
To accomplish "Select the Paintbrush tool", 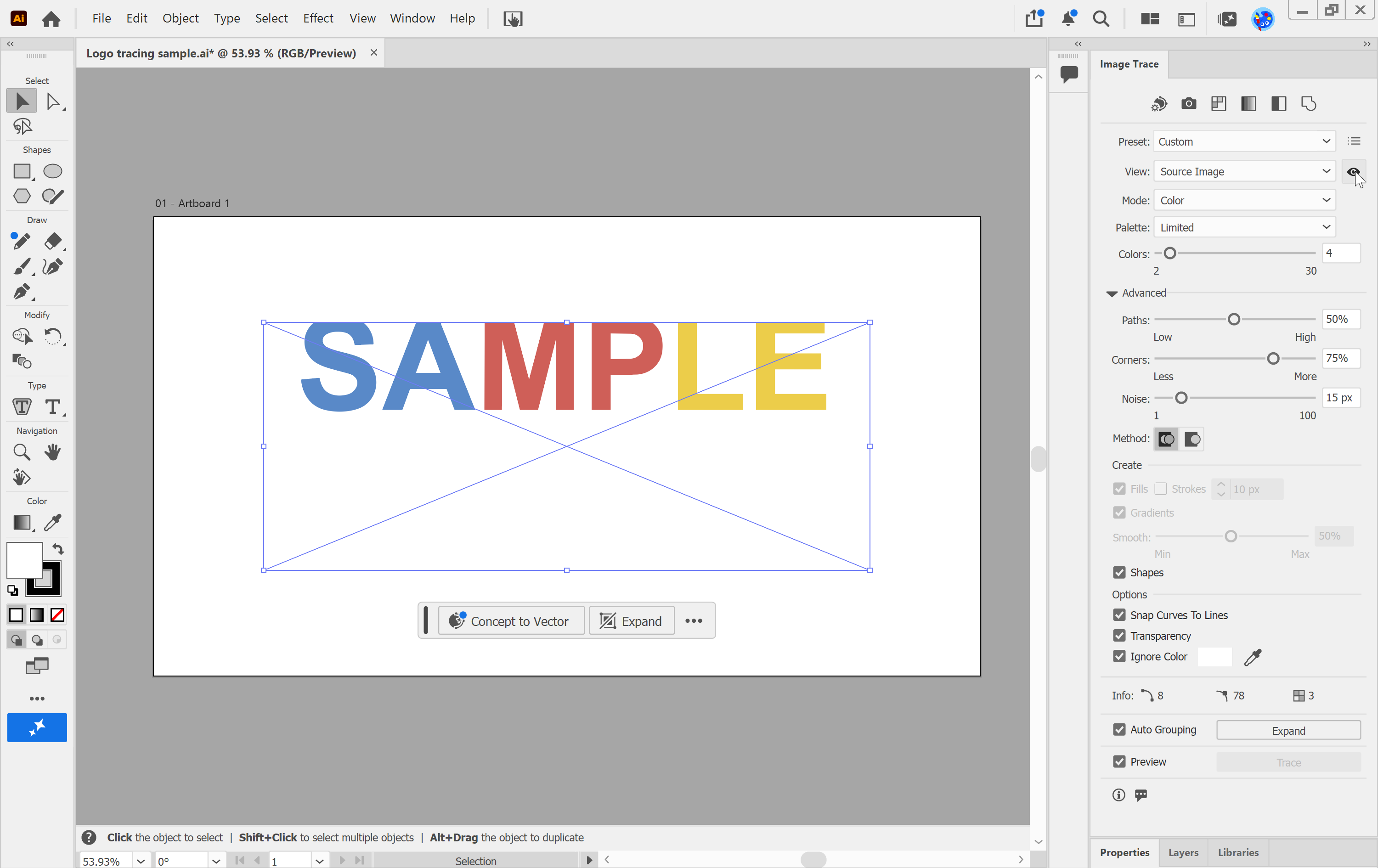I will [x=23, y=267].
